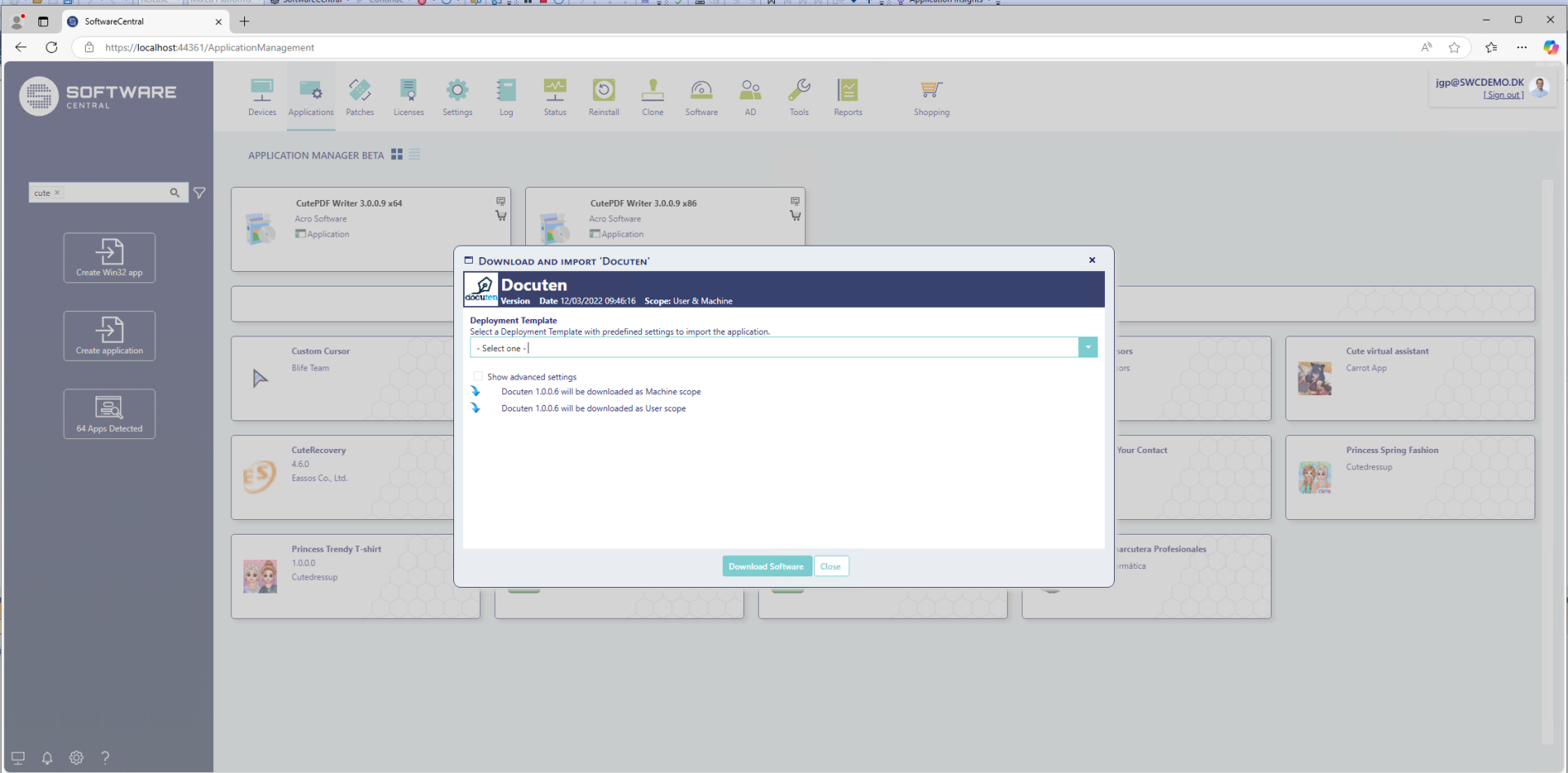Add CutePDF Writer x86 to cart

(795, 215)
